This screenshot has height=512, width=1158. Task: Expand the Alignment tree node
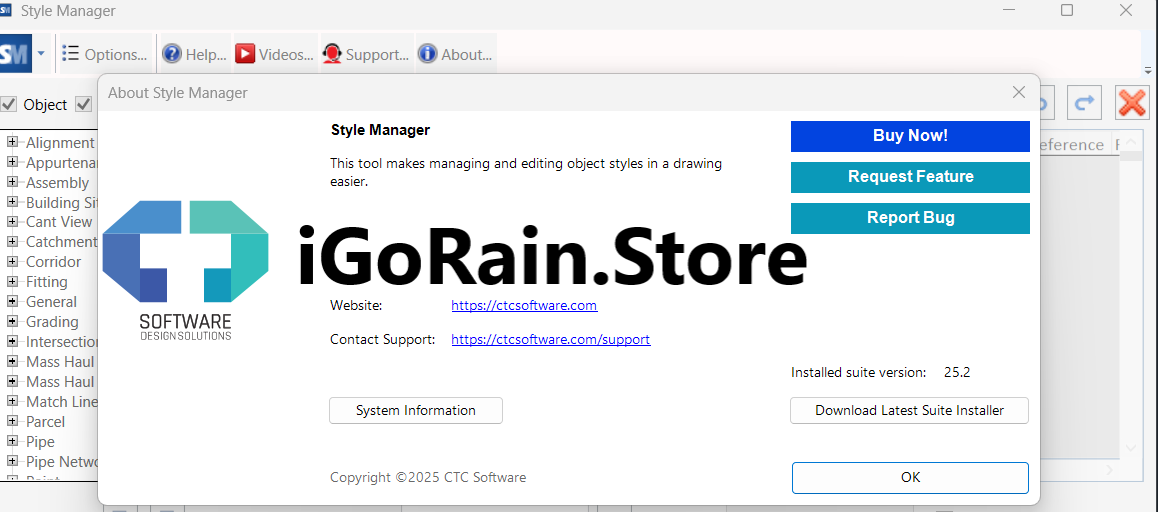click(13, 142)
